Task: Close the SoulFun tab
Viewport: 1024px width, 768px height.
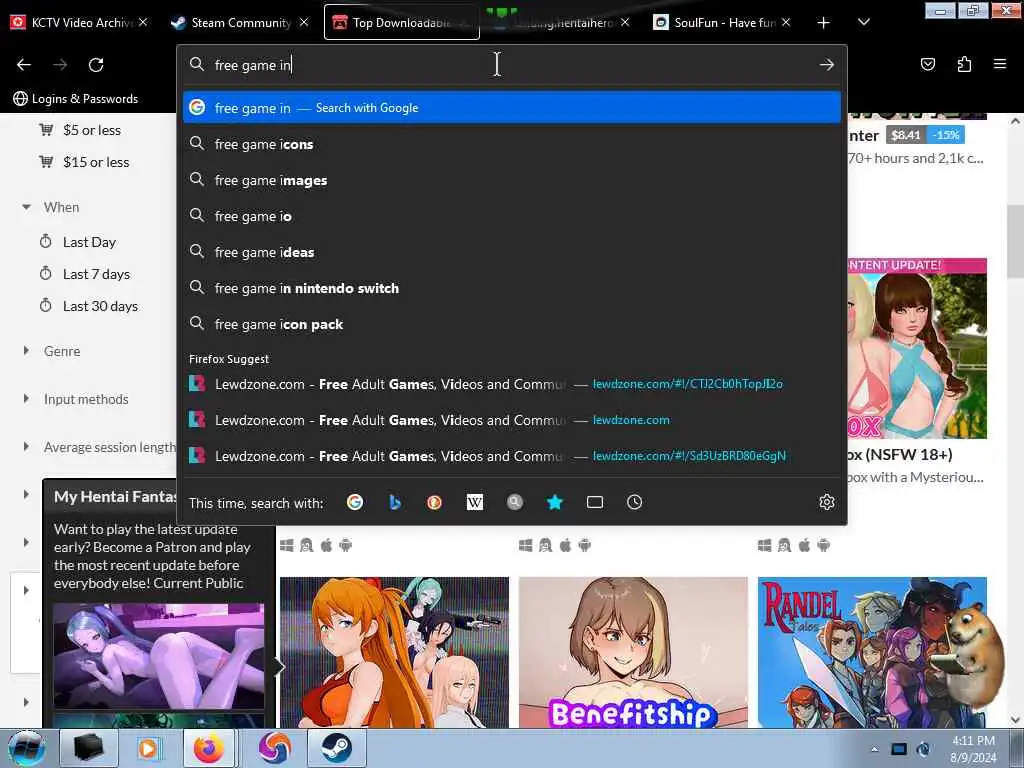Action: 786,22
